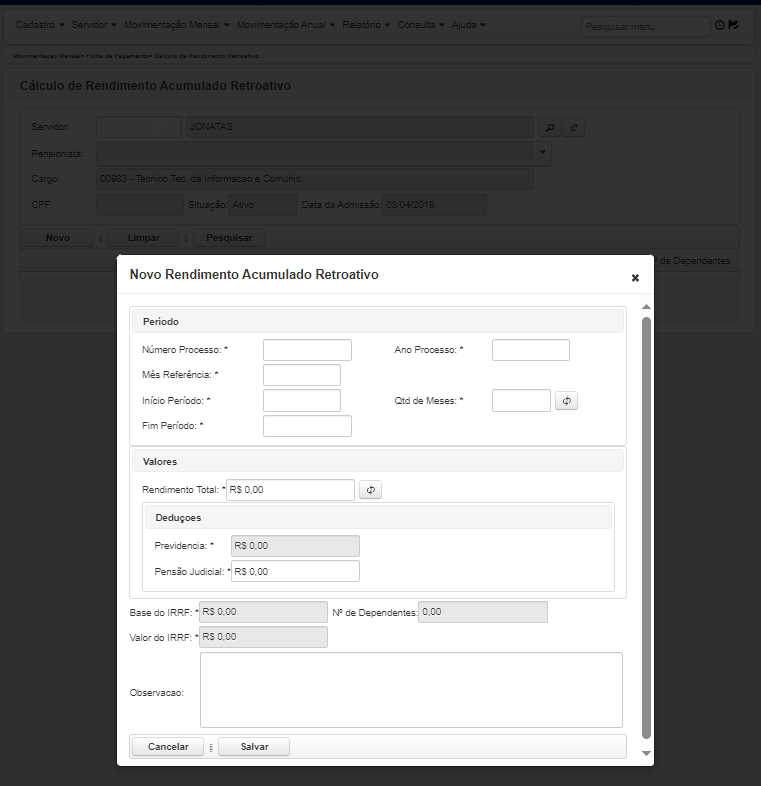Click the Situação field showing Ativo
Viewport: 761px width, 786px height.
[262, 205]
